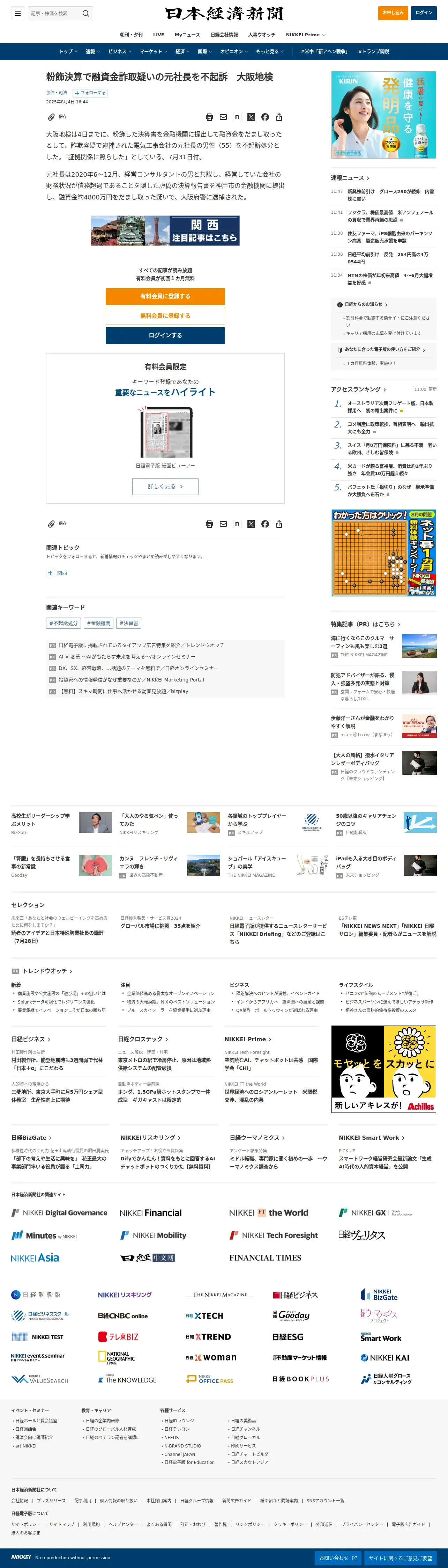Viewport: 448px width, 1568px height.
Task: Expand the 国際 navigation dropdown
Action: tap(205, 52)
